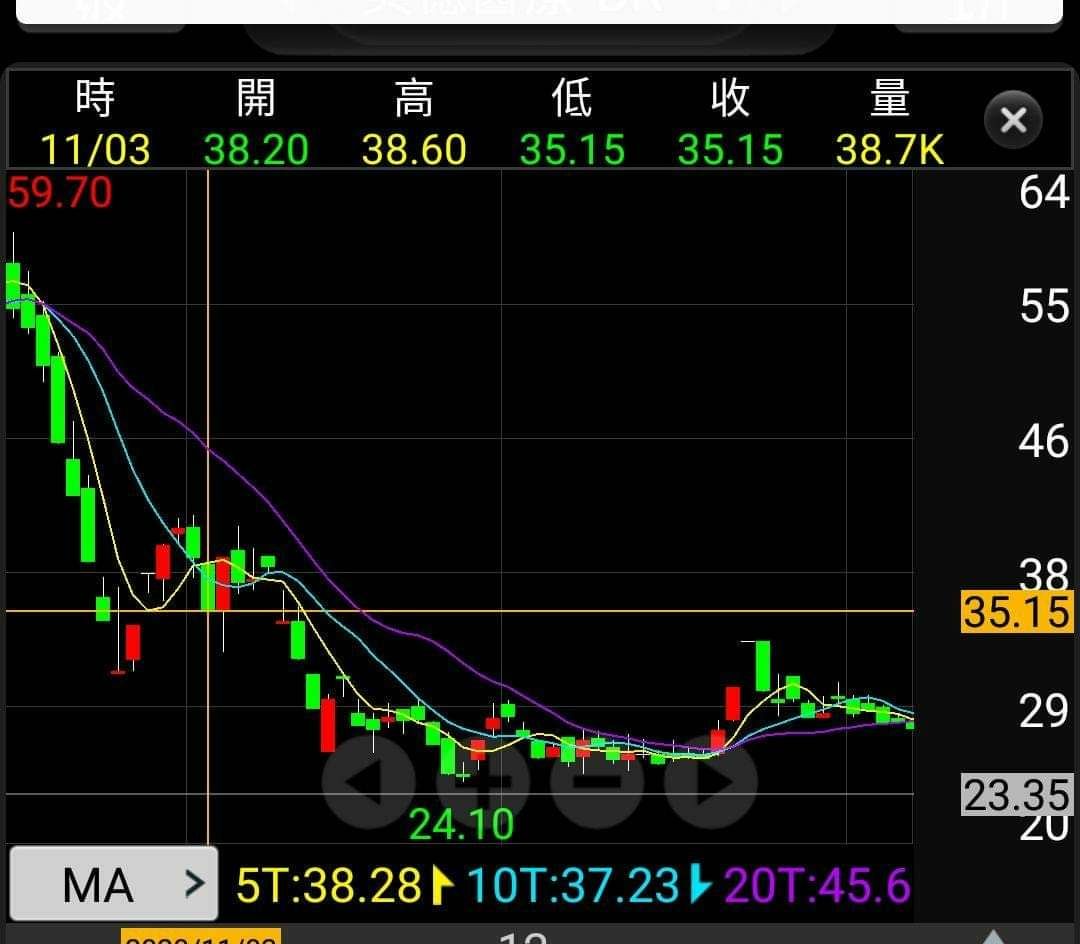The width and height of the screenshot is (1080, 944).
Task: Tap the 38.60 high value under 高
Action: point(414,150)
